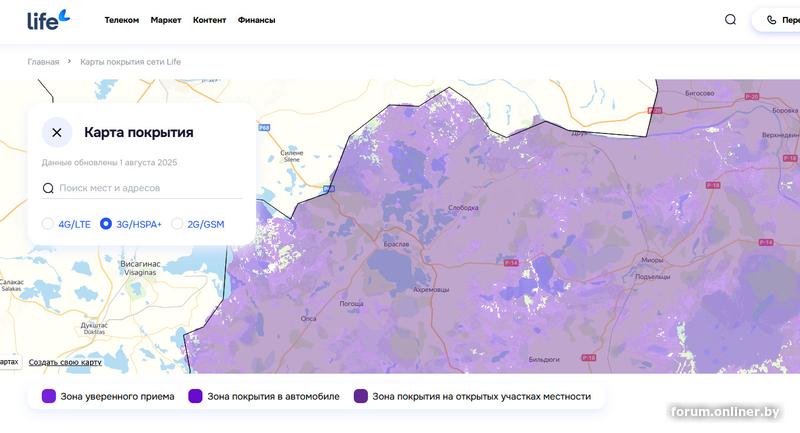Focus the Поиск мест и адресов field
800x433 pixels.
click(x=142, y=188)
